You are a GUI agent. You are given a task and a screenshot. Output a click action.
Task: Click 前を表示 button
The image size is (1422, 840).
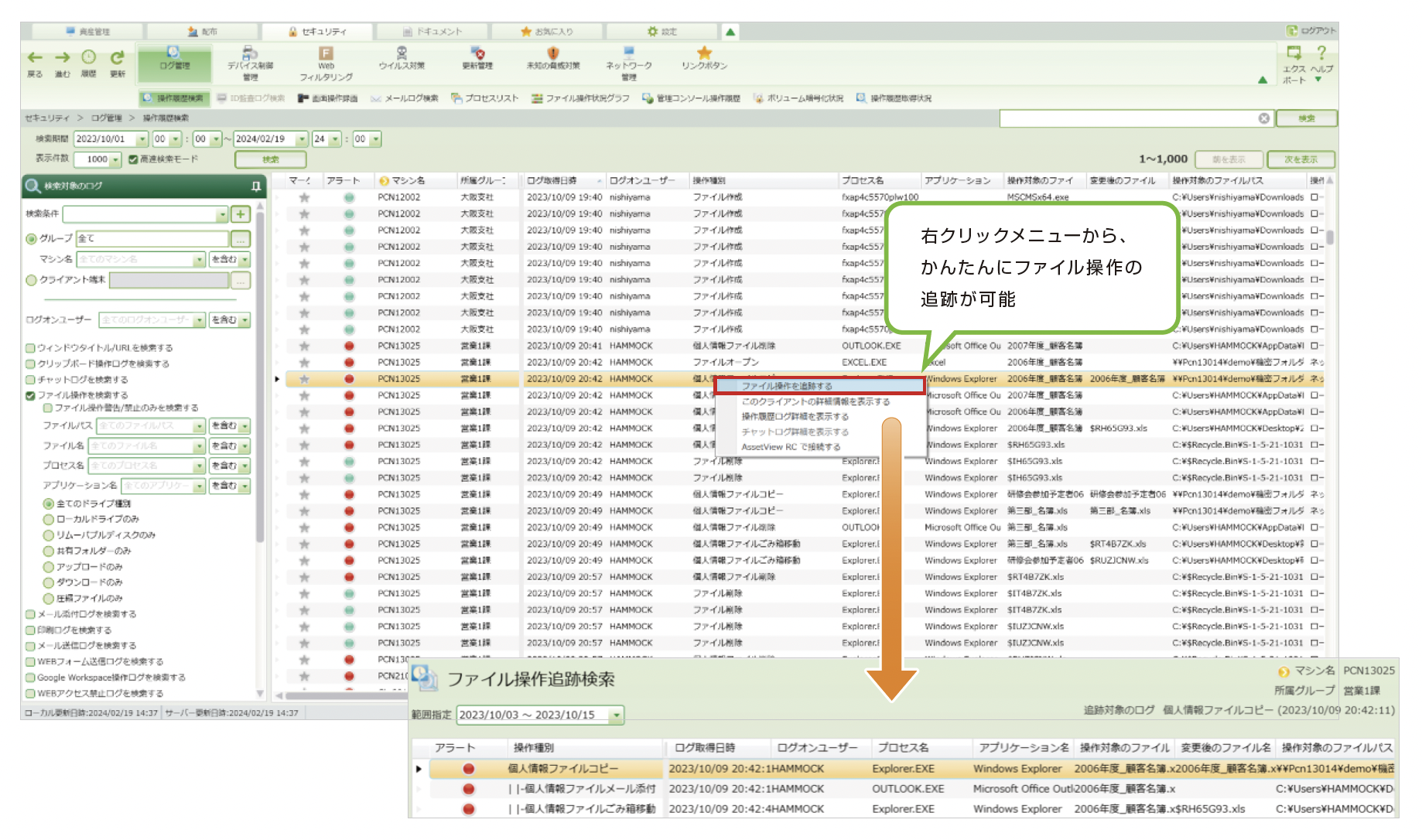click(x=1229, y=159)
